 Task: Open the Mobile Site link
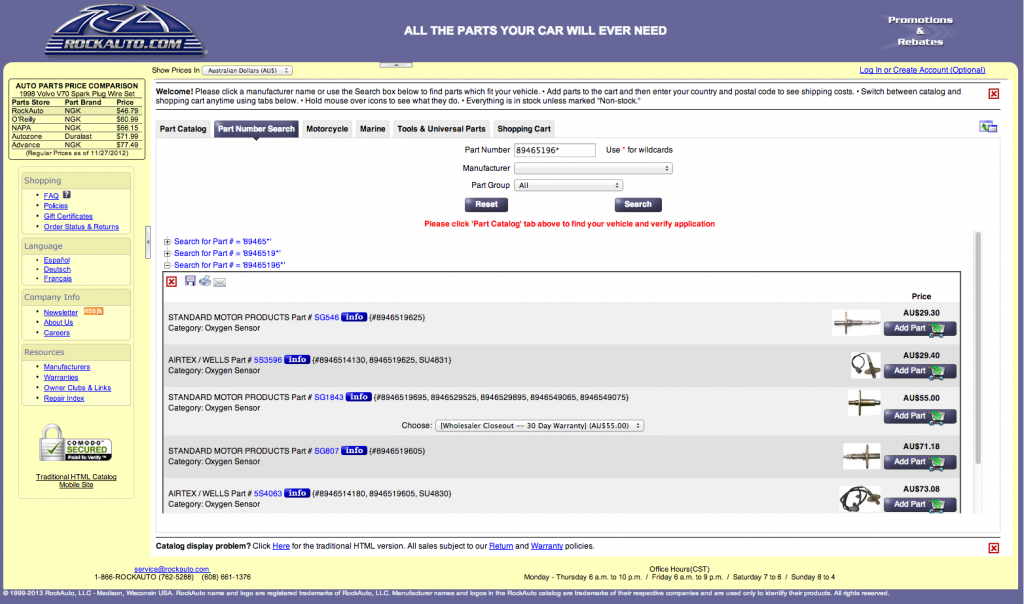76,485
